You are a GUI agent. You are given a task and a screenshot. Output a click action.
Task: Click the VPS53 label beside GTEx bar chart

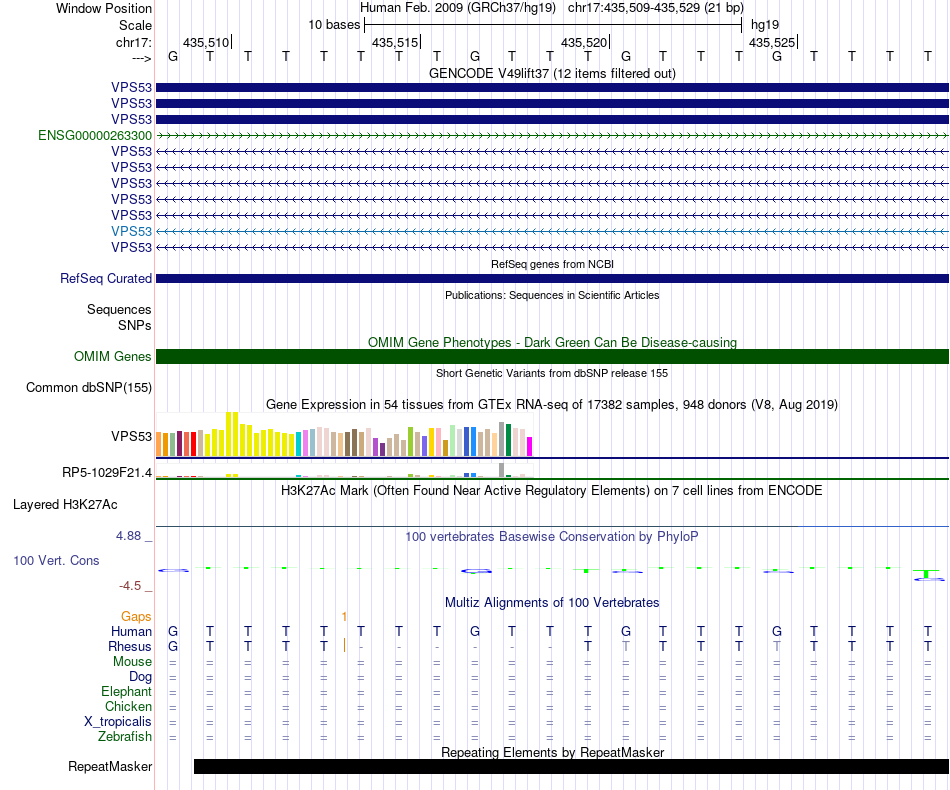coord(131,436)
